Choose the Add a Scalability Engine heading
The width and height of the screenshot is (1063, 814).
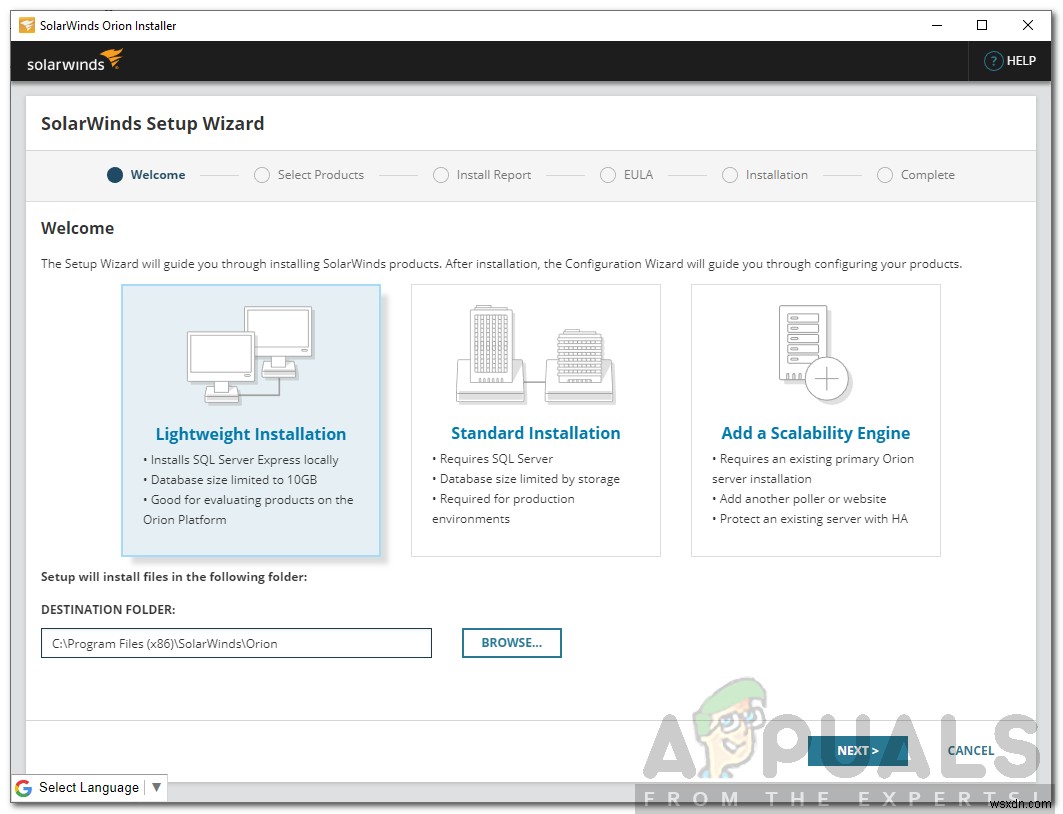click(x=816, y=433)
